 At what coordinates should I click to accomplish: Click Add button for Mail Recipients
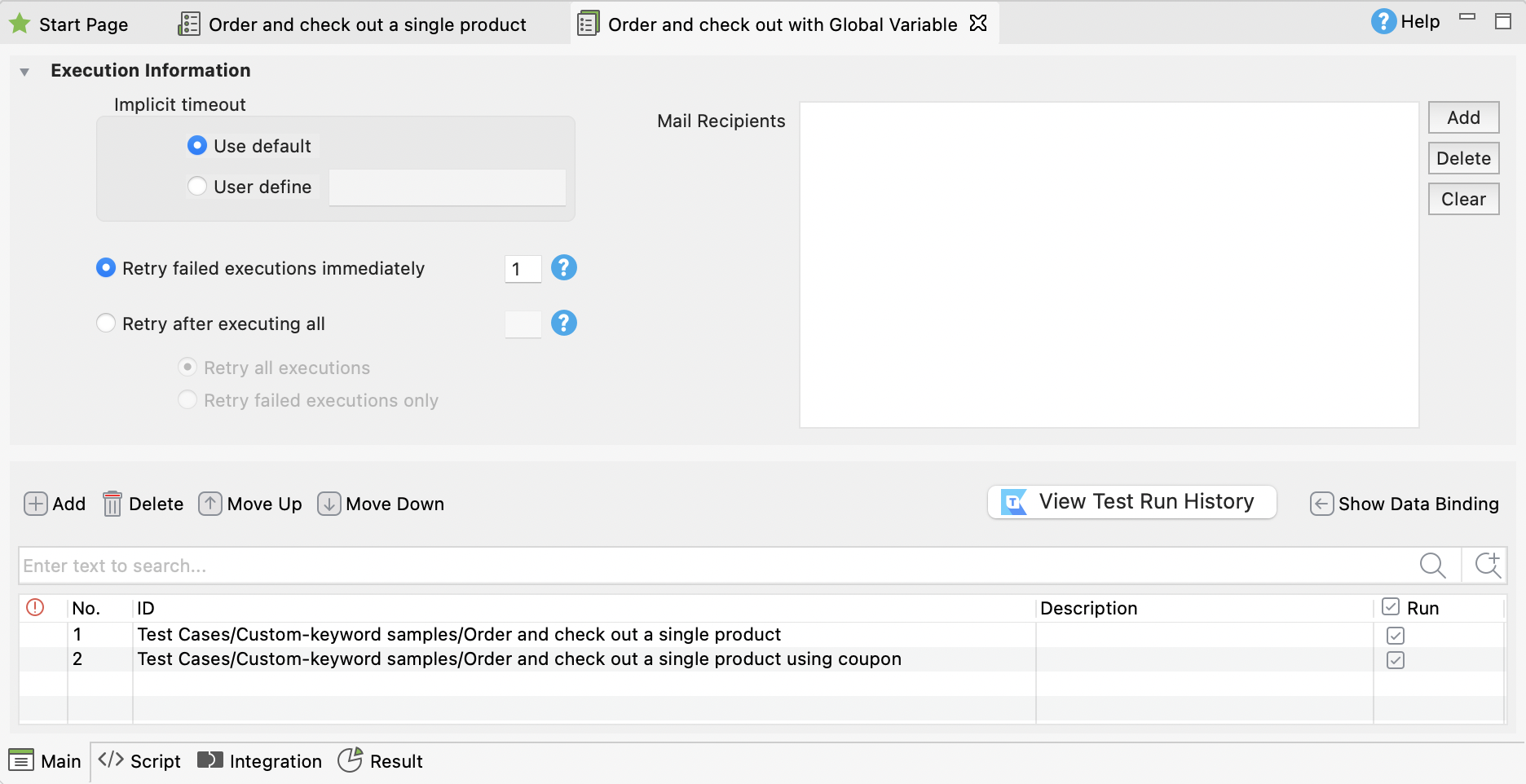point(1463,117)
